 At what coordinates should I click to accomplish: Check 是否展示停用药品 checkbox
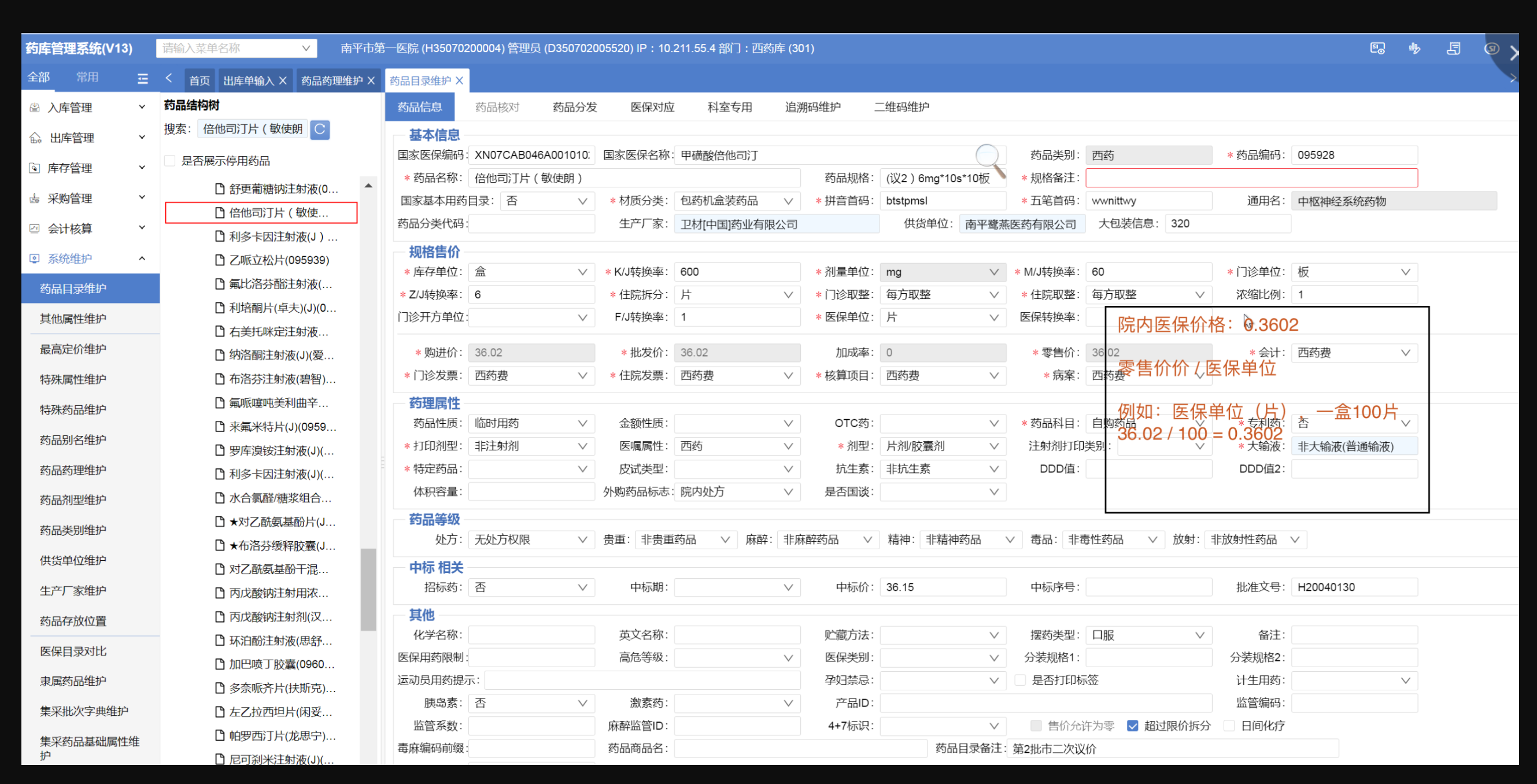coord(170,161)
